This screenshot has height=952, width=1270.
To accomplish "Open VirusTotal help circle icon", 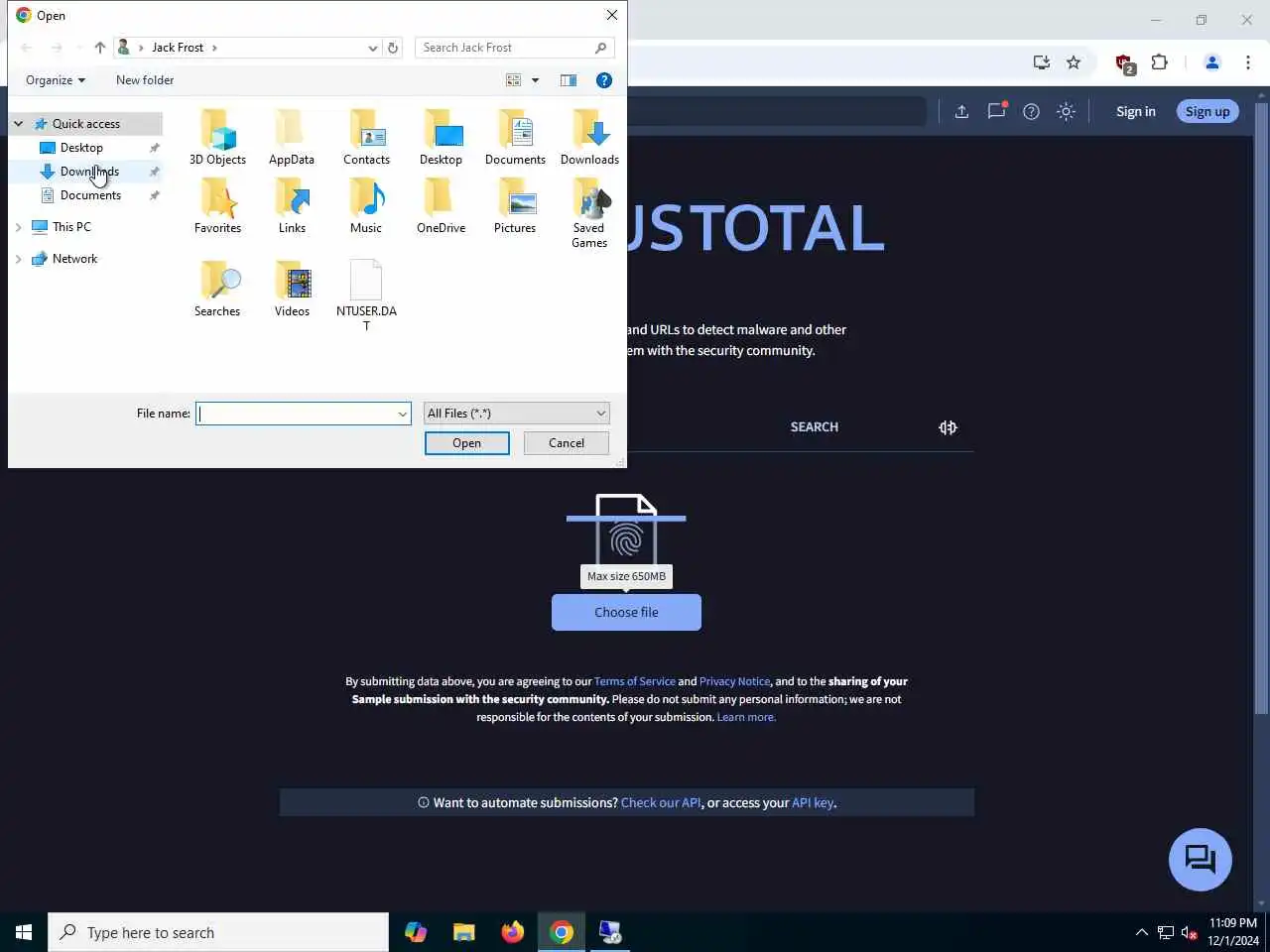I will 1031,111.
